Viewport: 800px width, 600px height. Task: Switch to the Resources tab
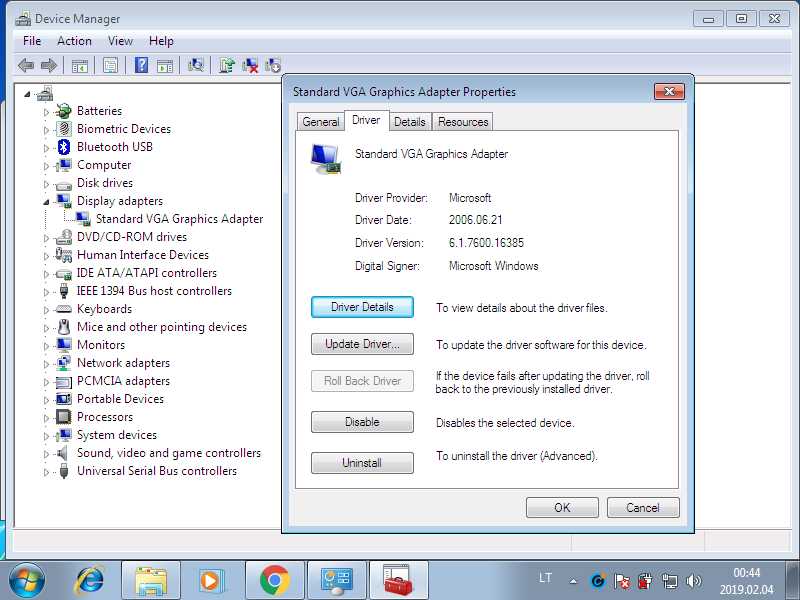463,122
